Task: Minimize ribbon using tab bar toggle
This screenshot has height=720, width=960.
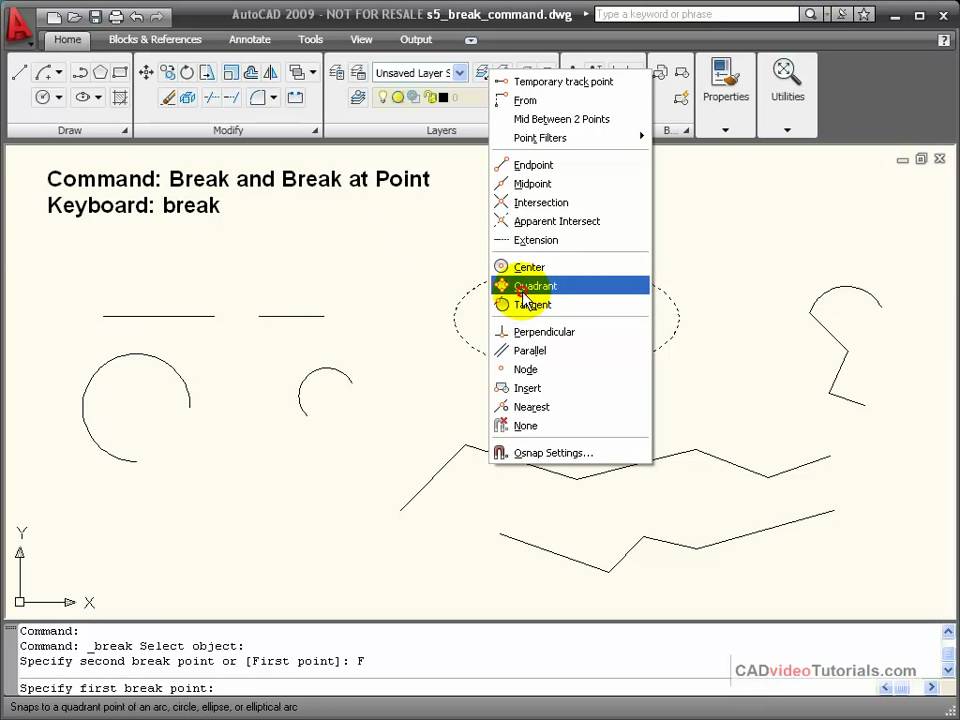Action: coord(471,40)
